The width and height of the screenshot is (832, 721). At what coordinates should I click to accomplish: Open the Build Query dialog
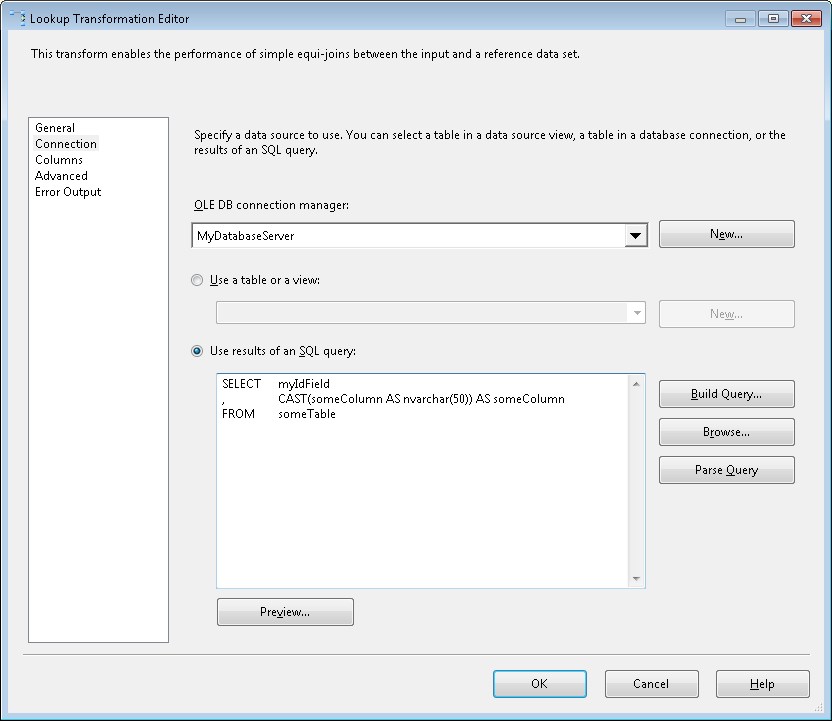pyautogui.click(x=726, y=393)
